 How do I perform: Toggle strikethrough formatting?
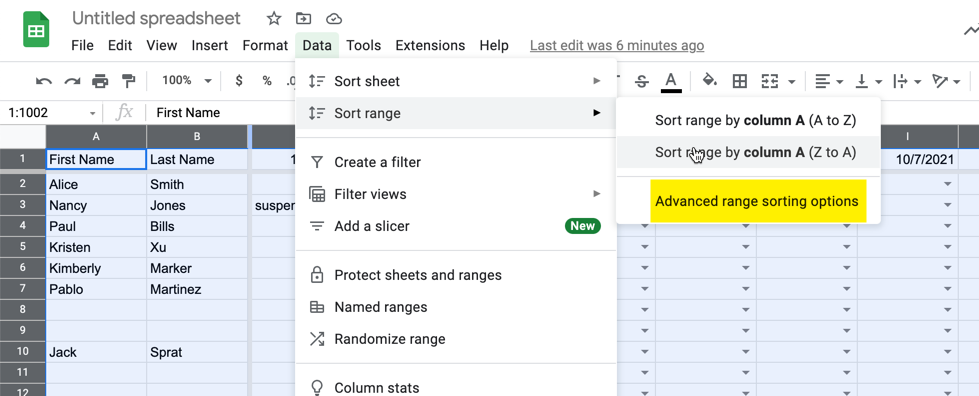point(641,81)
